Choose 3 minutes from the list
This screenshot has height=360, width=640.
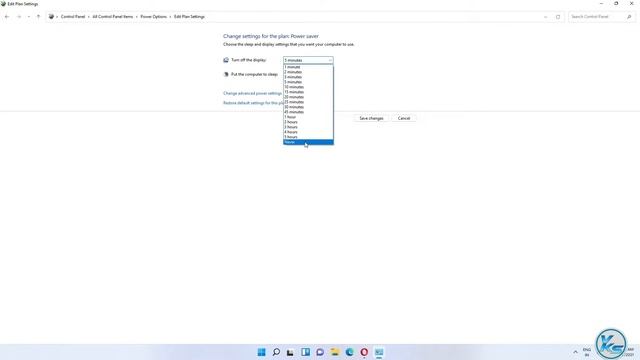click(x=308, y=77)
